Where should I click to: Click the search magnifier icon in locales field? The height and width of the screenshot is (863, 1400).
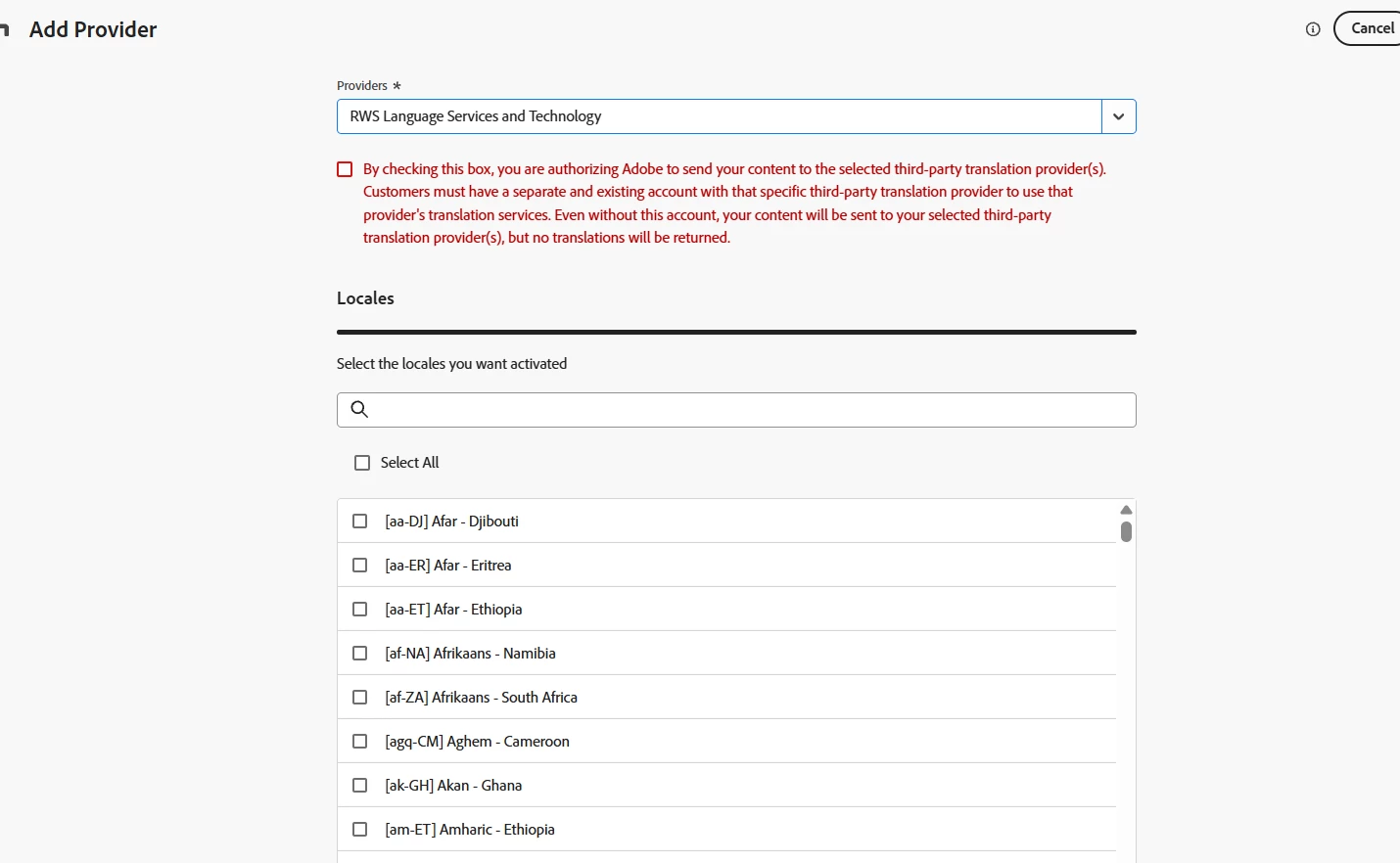tap(359, 409)
